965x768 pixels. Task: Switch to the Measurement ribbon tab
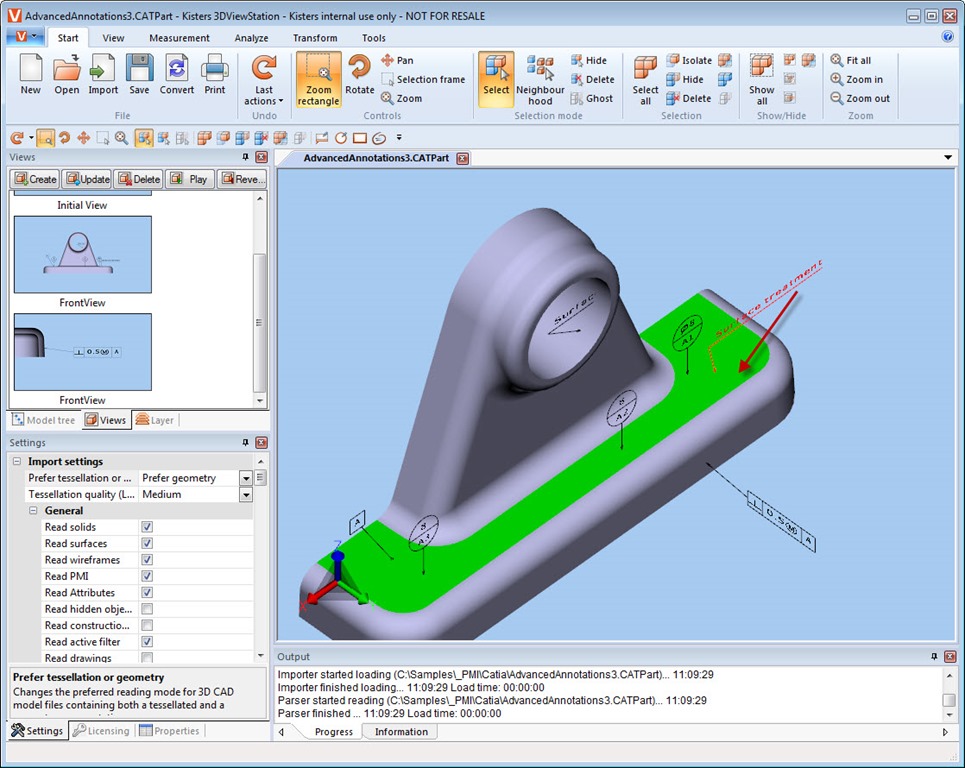coord(179,38)
